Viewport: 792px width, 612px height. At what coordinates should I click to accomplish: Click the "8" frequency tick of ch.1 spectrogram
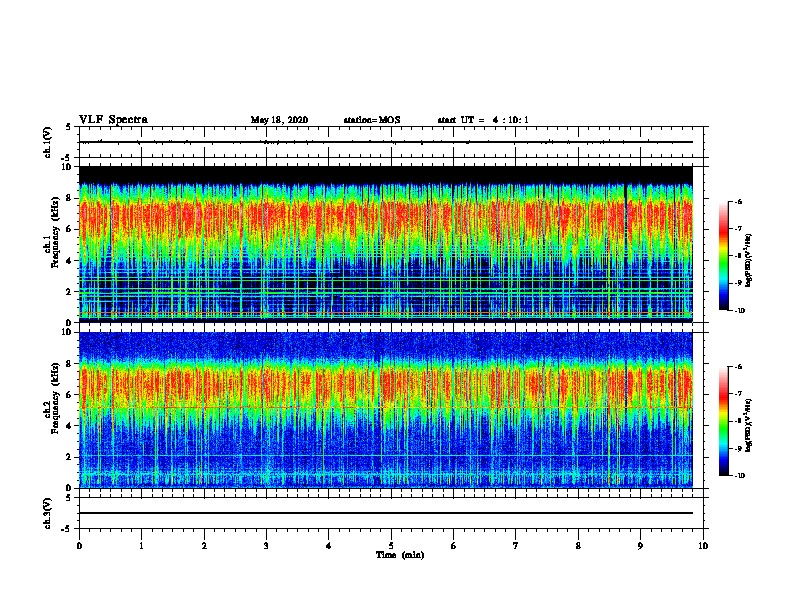[69, 198]
